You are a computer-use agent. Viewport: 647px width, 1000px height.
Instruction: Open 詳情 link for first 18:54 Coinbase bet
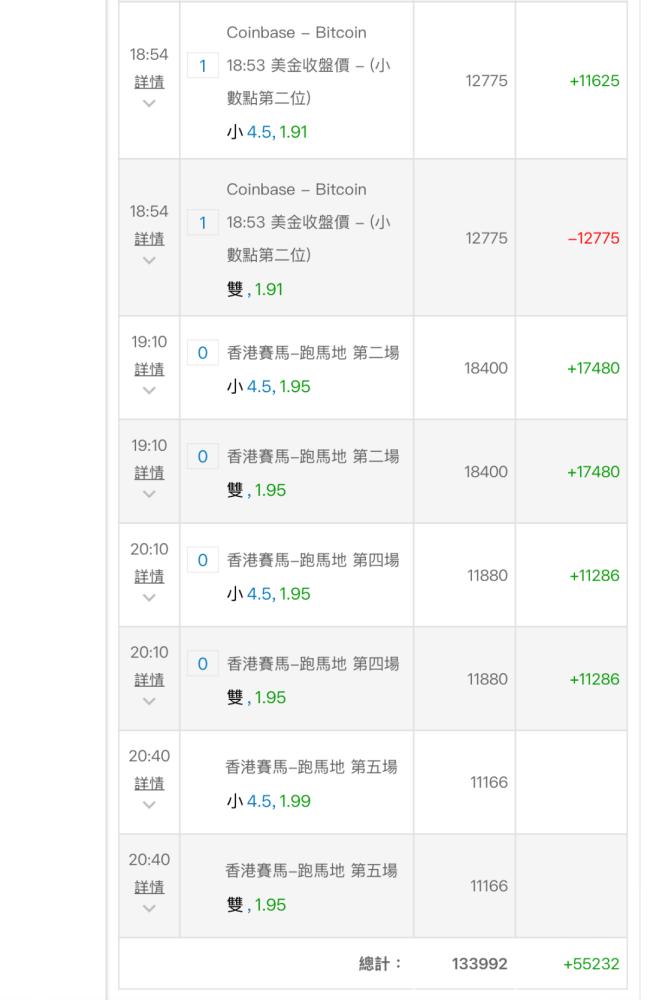pyautogui.click(x=149, y=82)
